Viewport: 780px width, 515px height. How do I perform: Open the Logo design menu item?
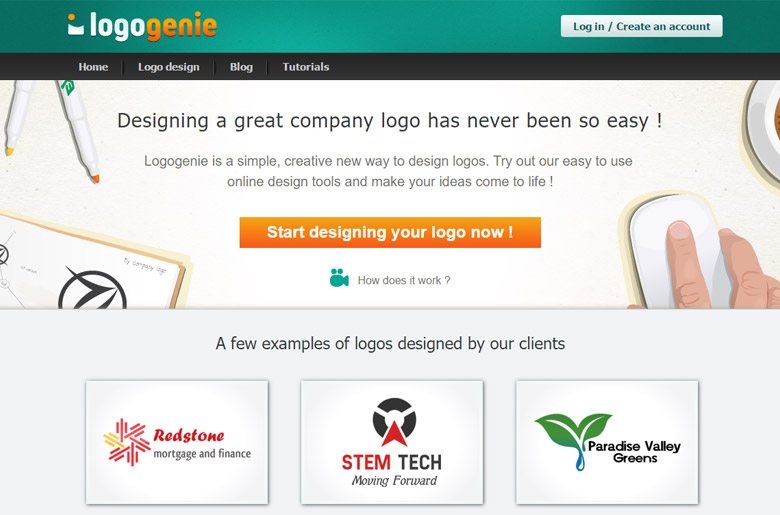169,67
